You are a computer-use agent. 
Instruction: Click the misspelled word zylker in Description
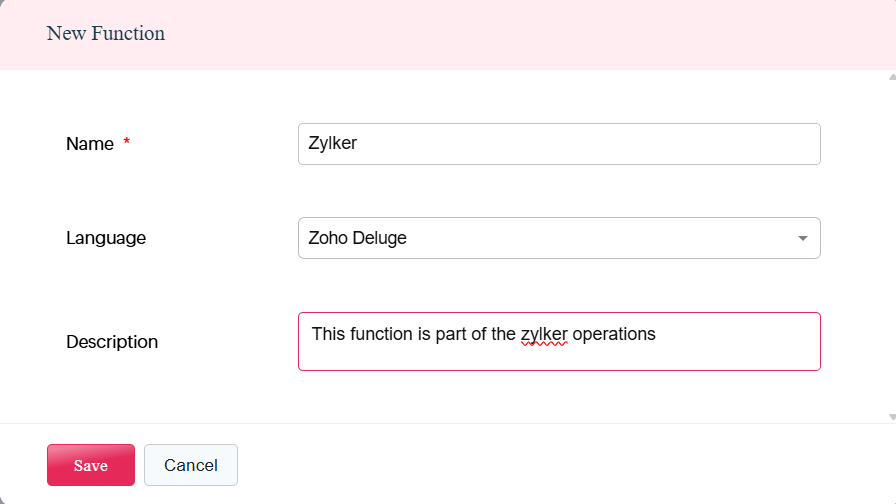544,334
